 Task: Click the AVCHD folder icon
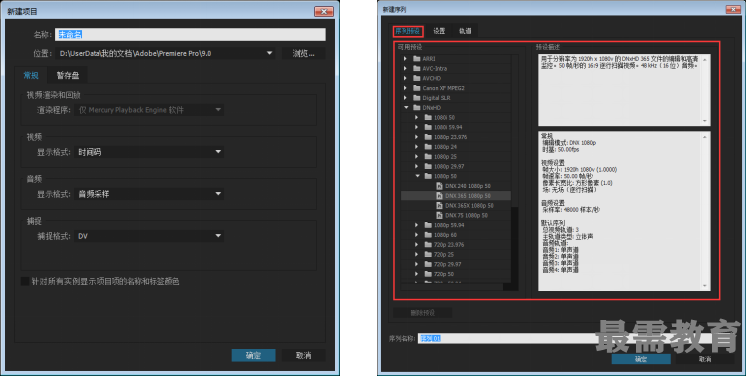[416, 78]
